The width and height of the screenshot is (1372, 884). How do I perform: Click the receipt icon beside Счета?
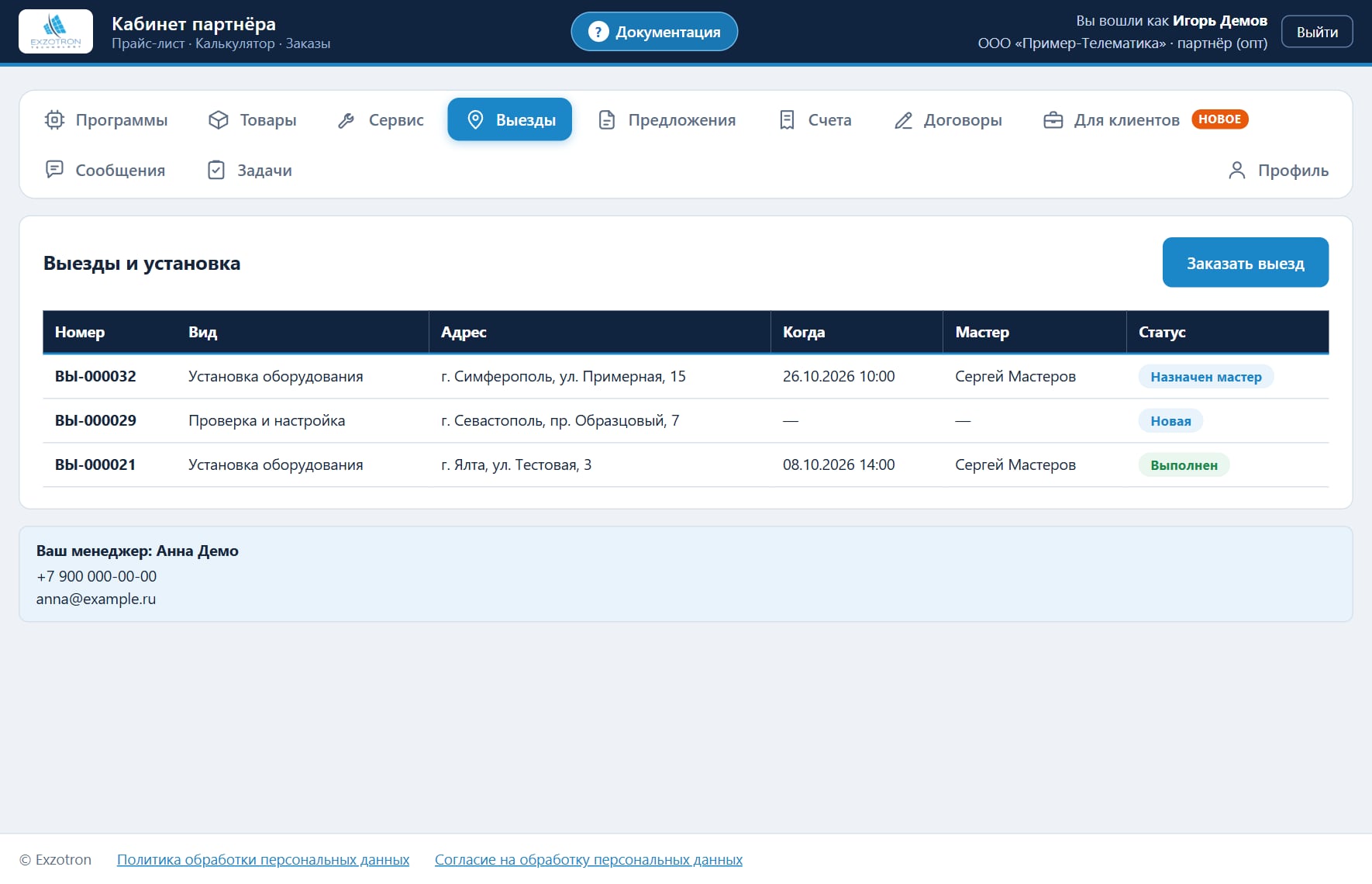(x=787, y=119)
